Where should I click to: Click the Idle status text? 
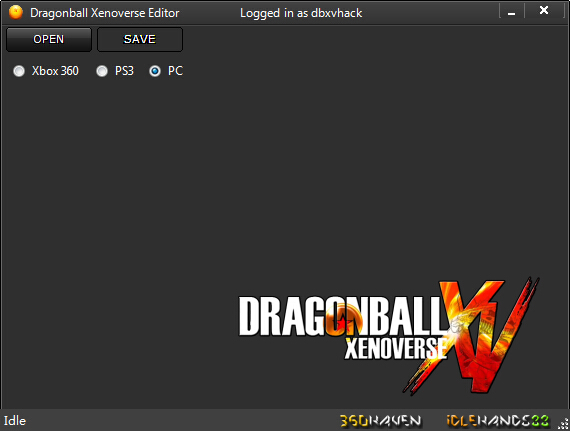pos(15,421)
